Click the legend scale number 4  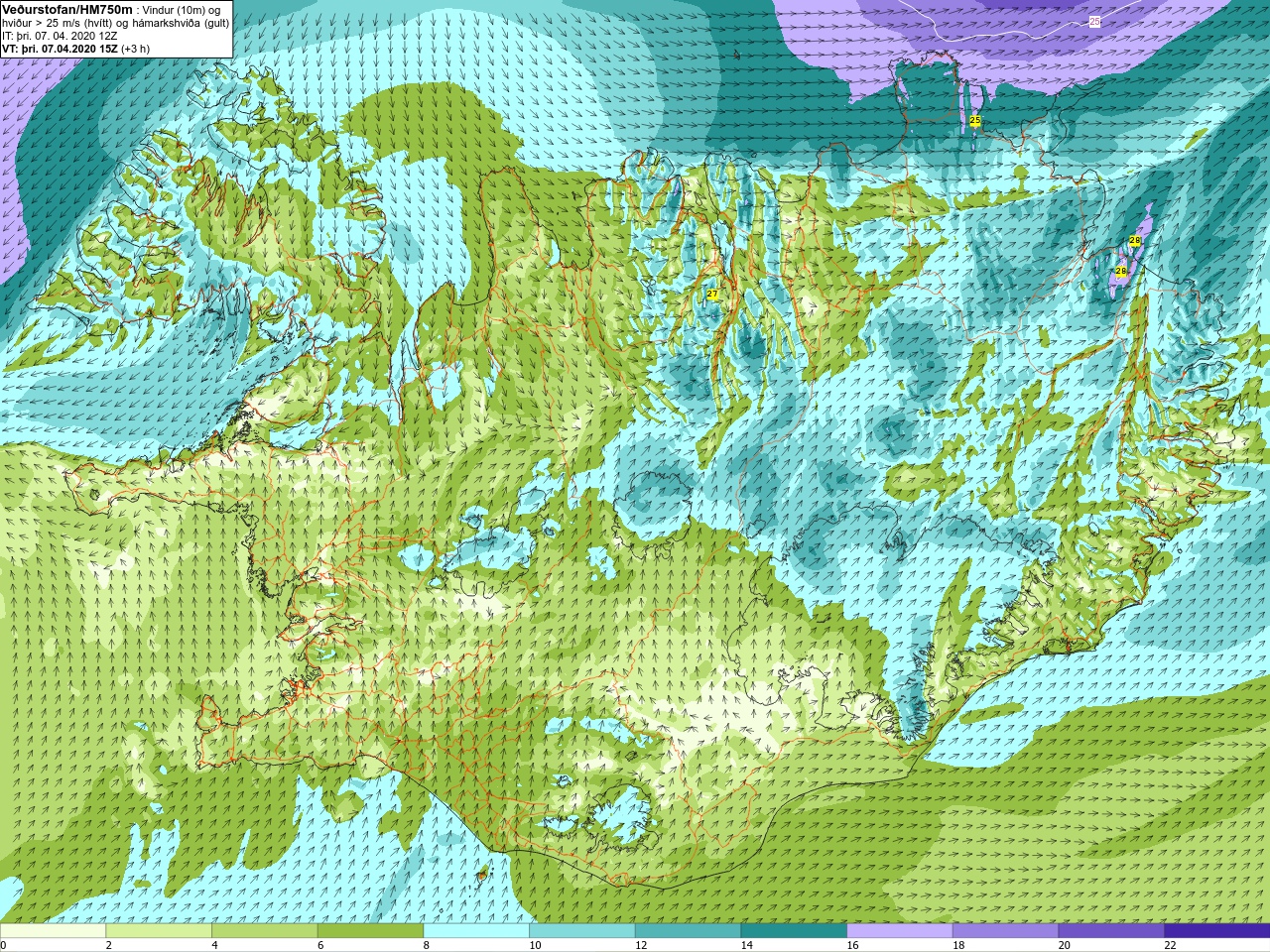(x=215, y=945)
